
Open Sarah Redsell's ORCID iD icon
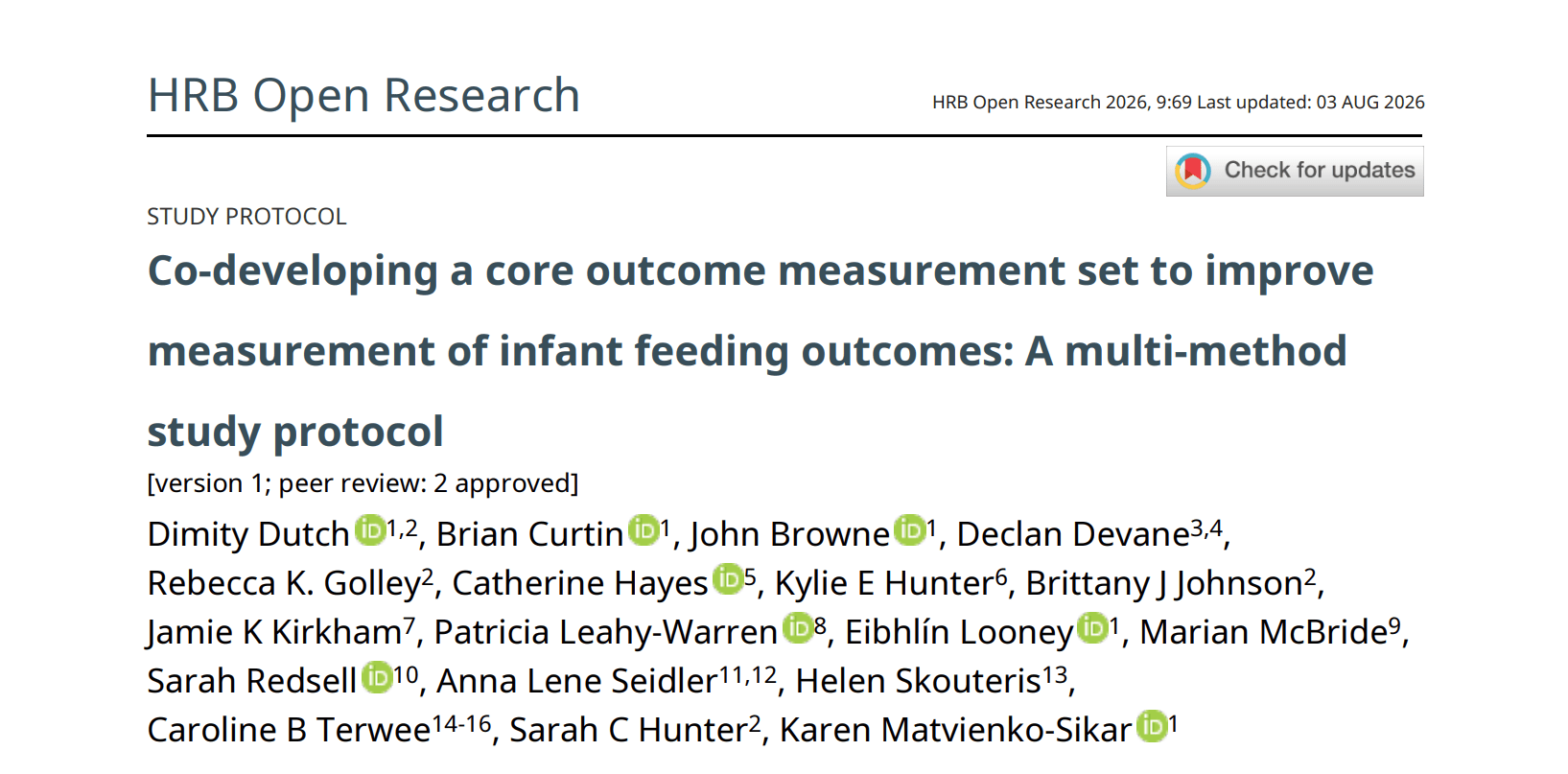(377, 677)
